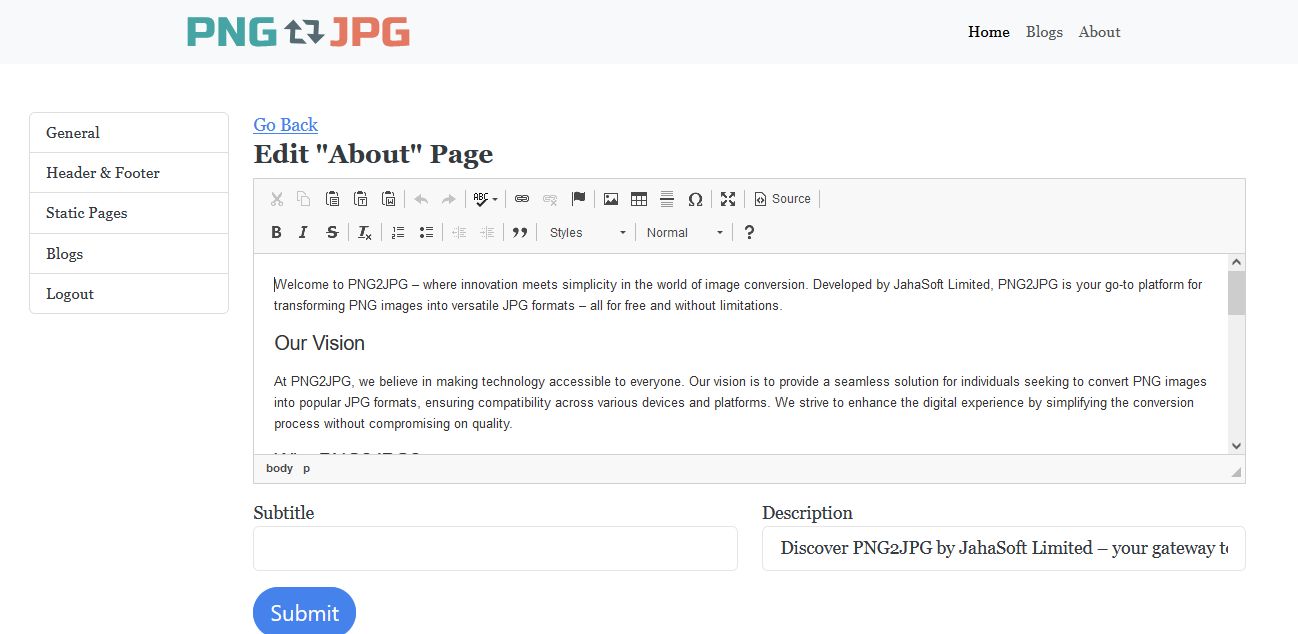Click Paste as plain text icon
Screen dimensions: 1298x634
pyautogui.click(x=360, y=199)
